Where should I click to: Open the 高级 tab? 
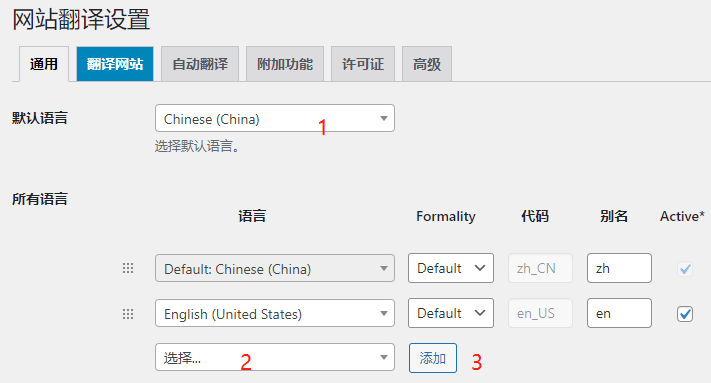tap(427, 64)
